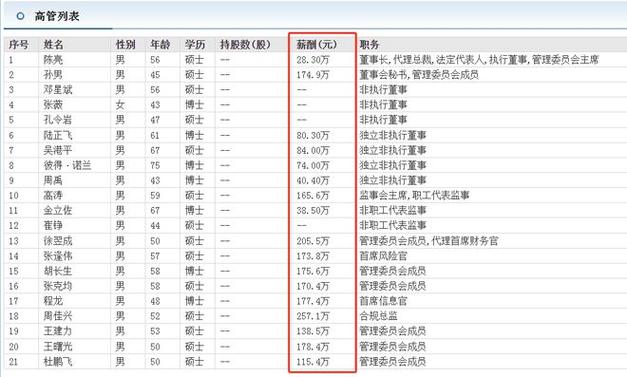Click salary value 170.4万

313,286
